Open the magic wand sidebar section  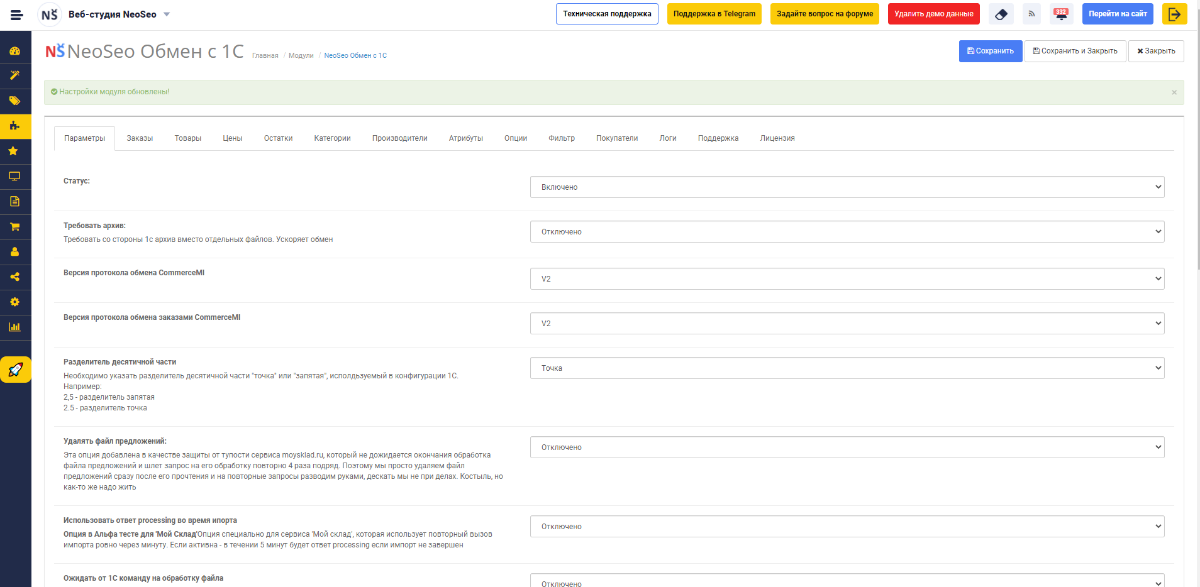15,75
